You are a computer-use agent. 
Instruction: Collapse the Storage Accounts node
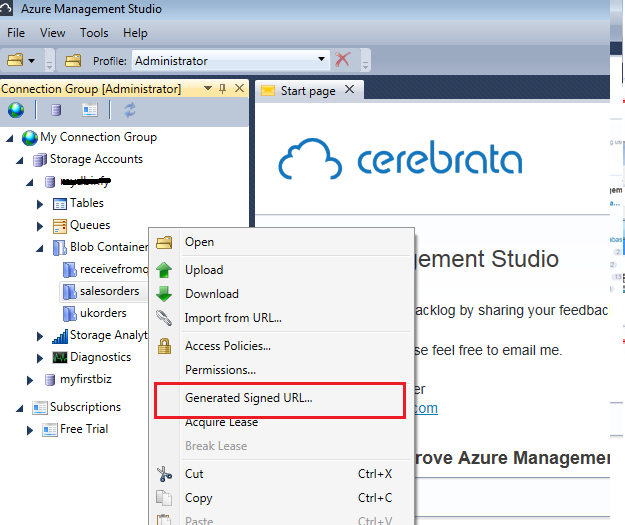click(x=20, y=161)
